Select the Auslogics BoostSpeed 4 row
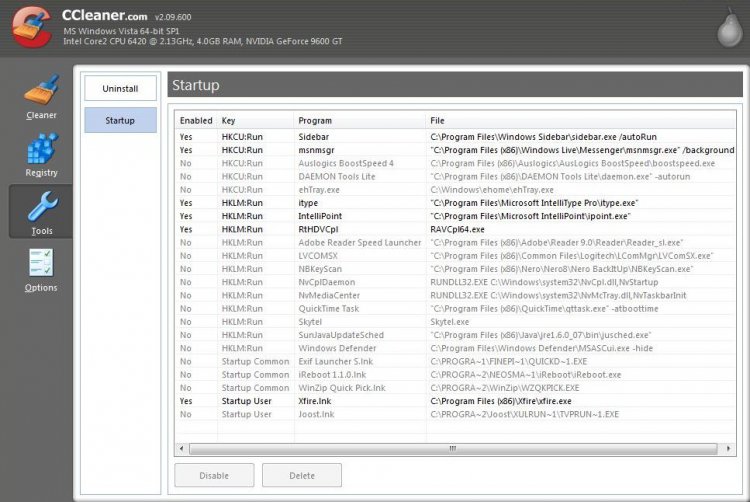This screenshot has width=750, height=502. click(x=455, y=164)
